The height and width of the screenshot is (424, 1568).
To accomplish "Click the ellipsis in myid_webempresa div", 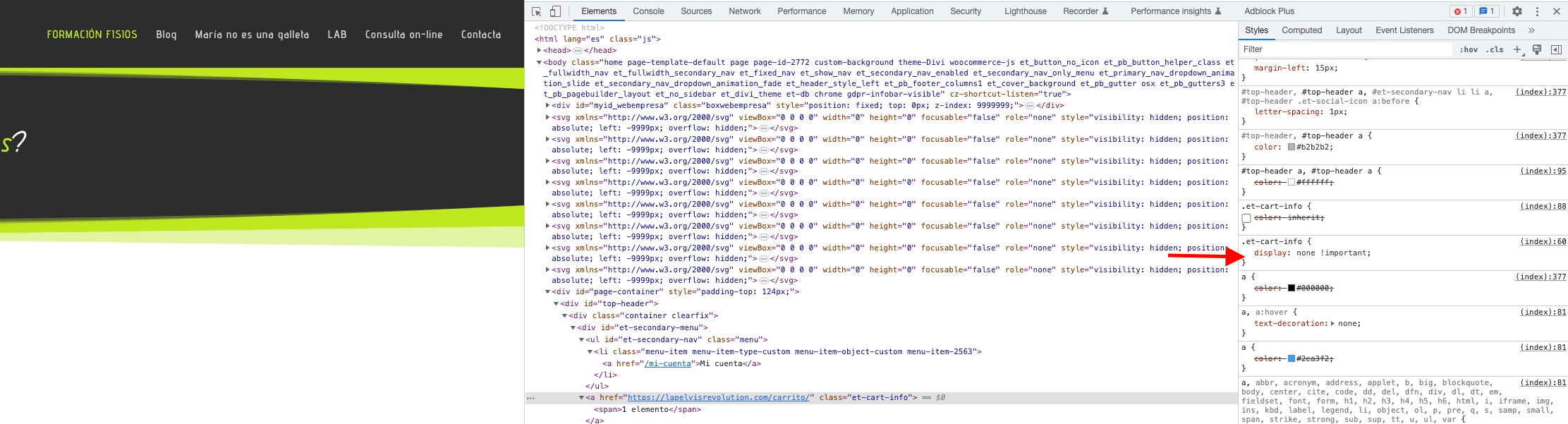I will pyautogui.click(x=1031, y=106).
